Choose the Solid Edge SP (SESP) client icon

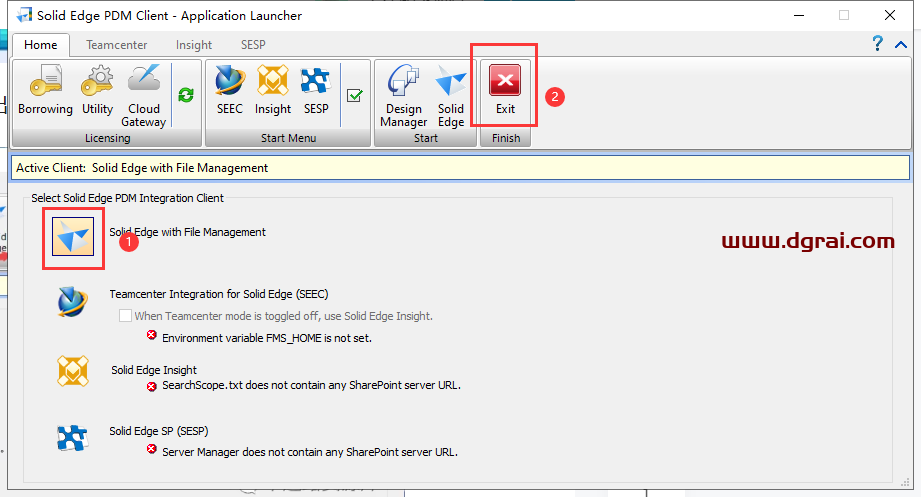(73, 438)
